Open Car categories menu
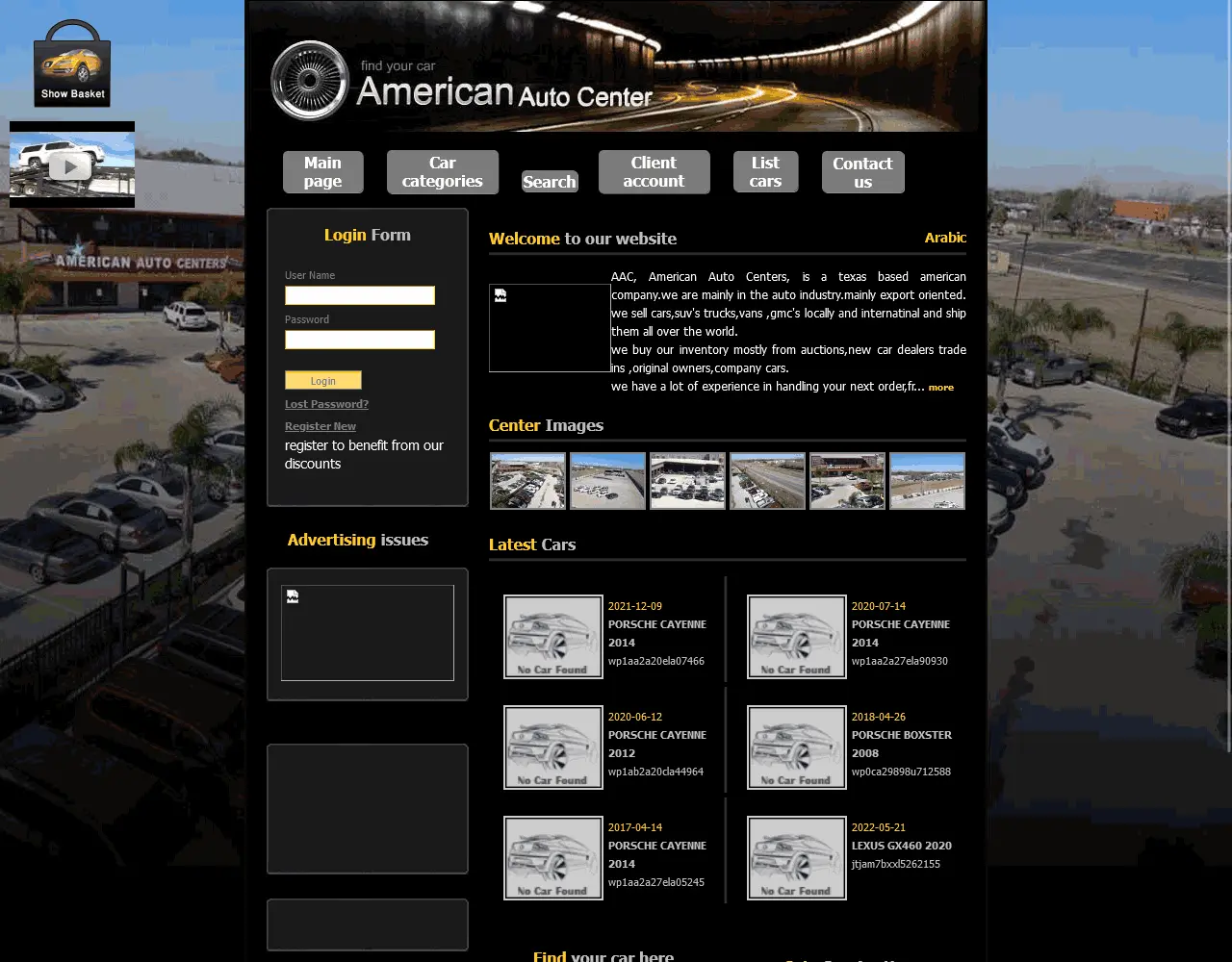Screen dimensions: 1232x962 click(x=443, y=172)
